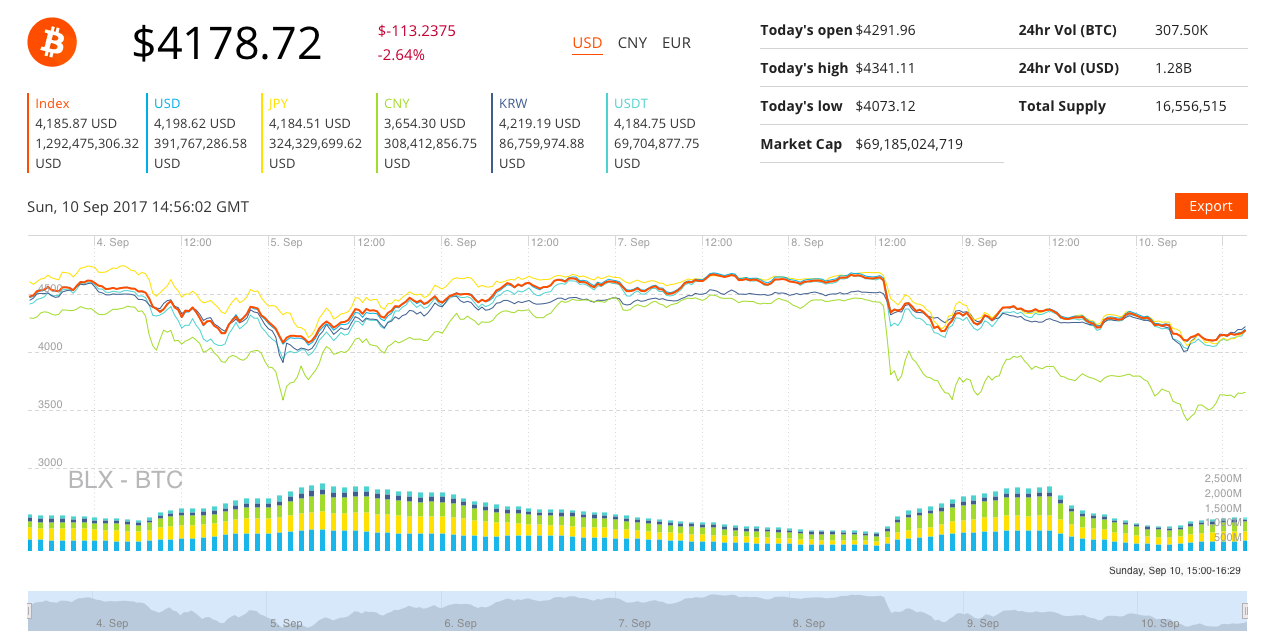The width and height of the screenshot is (1275, 644).
Task: Click the KRW volume 86,759,974.88
Action: pos(542,143)
